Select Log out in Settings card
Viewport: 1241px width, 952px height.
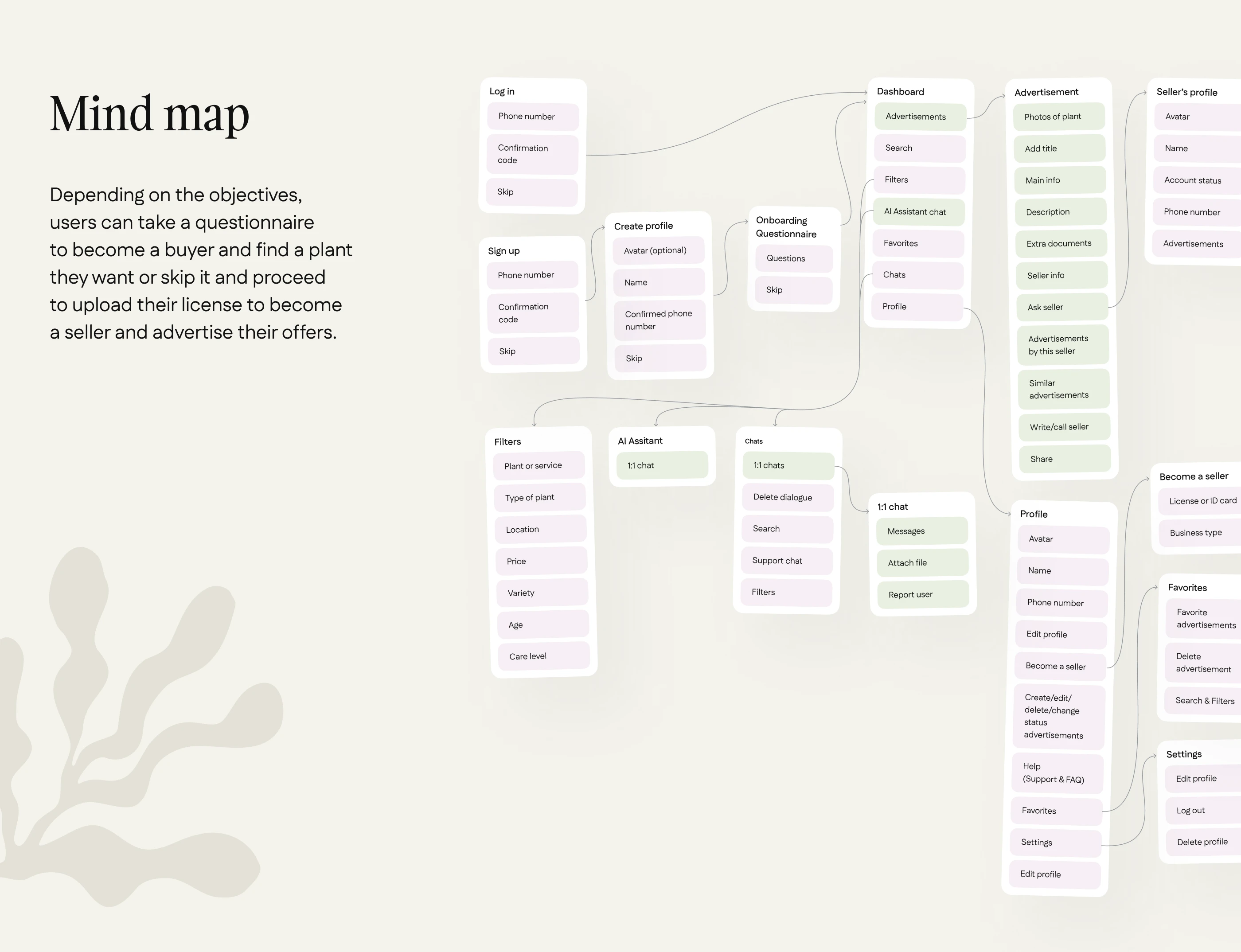tap(1202, 810)
